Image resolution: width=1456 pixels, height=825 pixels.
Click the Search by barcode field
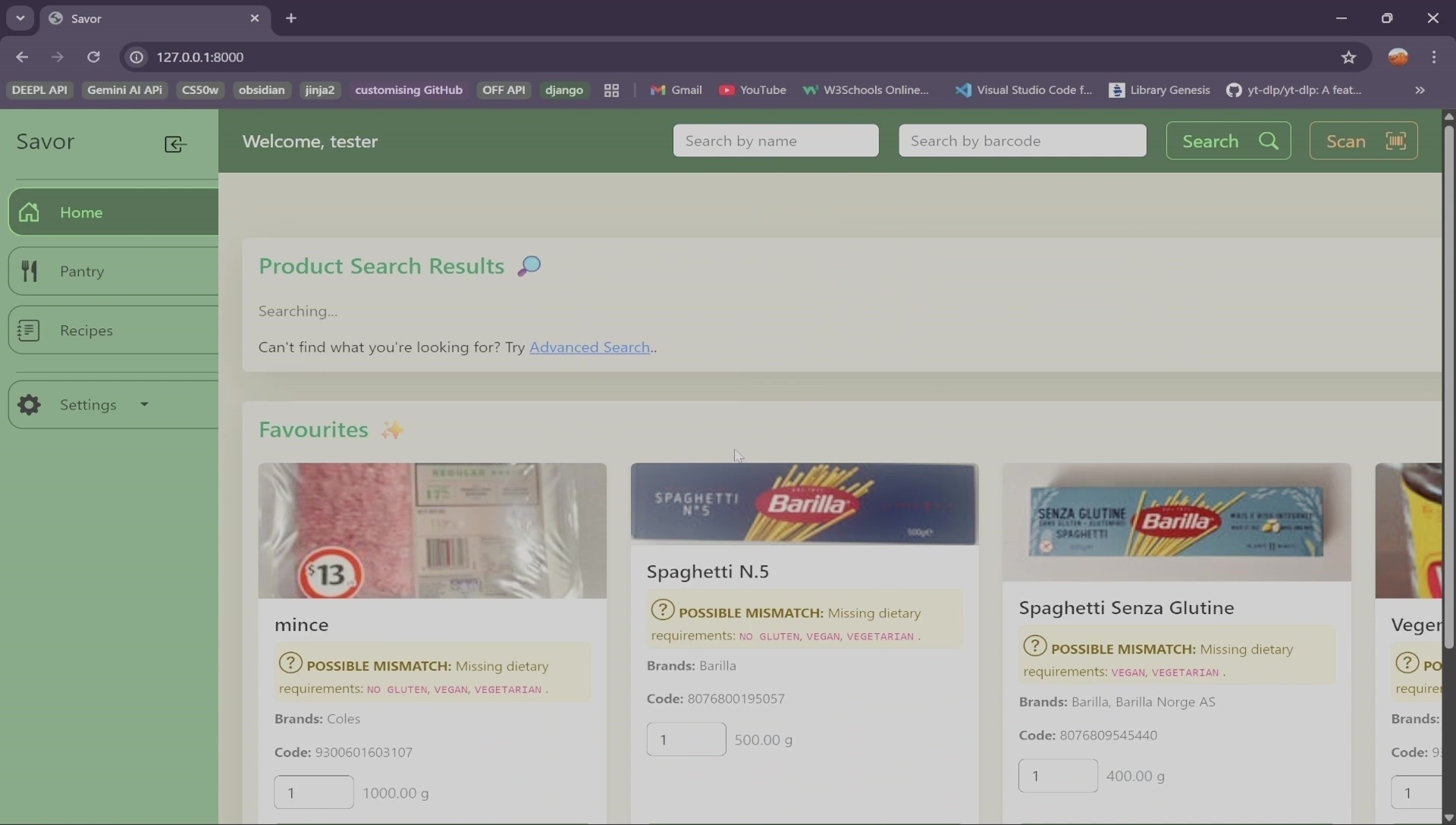point(1021,141)
